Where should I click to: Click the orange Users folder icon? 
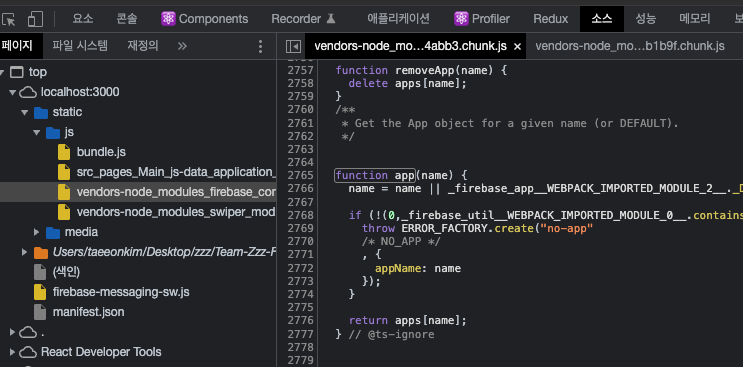pyautogui.click(x=41, y=252)
